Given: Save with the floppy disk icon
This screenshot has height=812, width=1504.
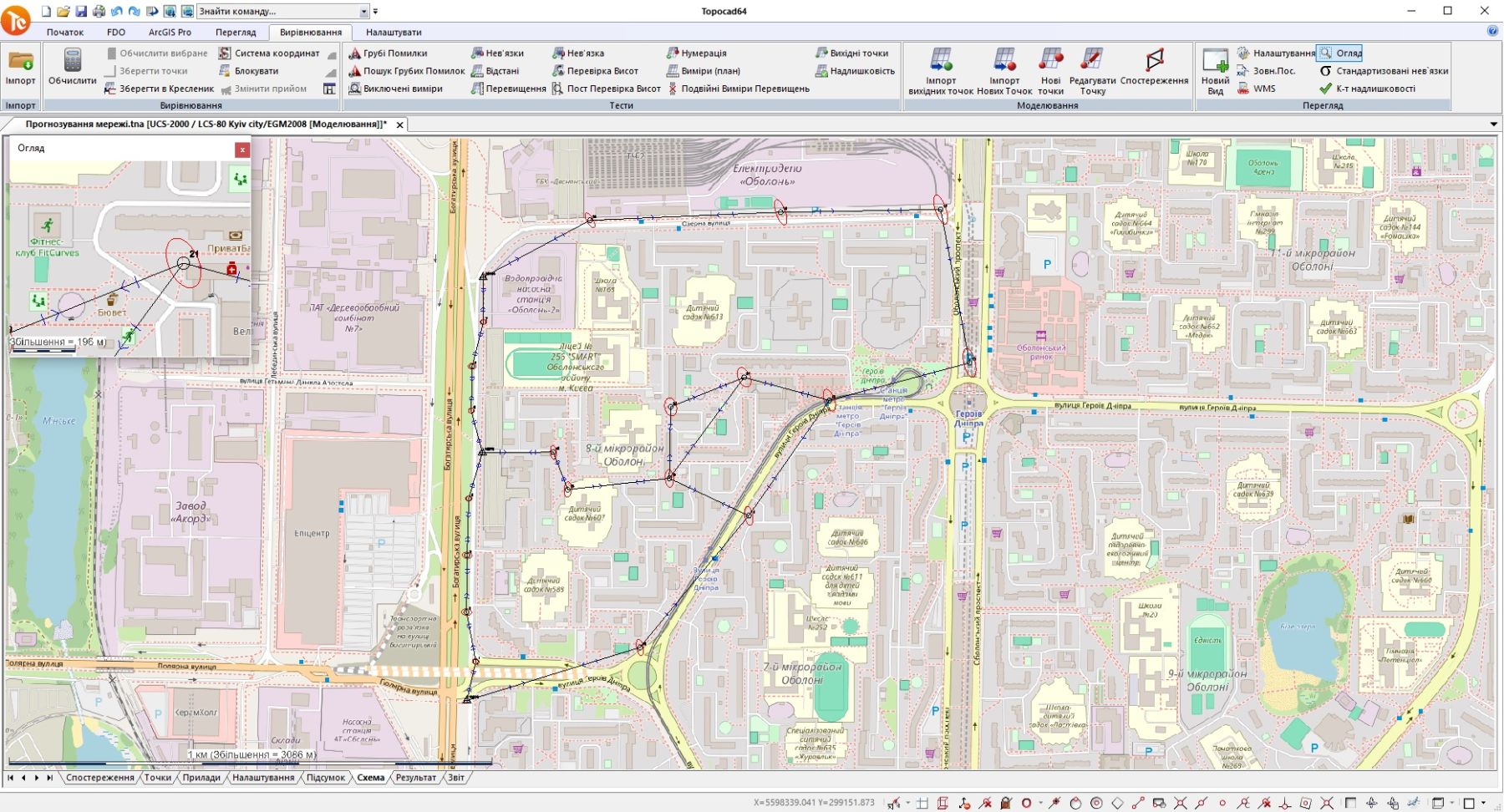Looking at the screenshot, I should (x=81, y=12).
